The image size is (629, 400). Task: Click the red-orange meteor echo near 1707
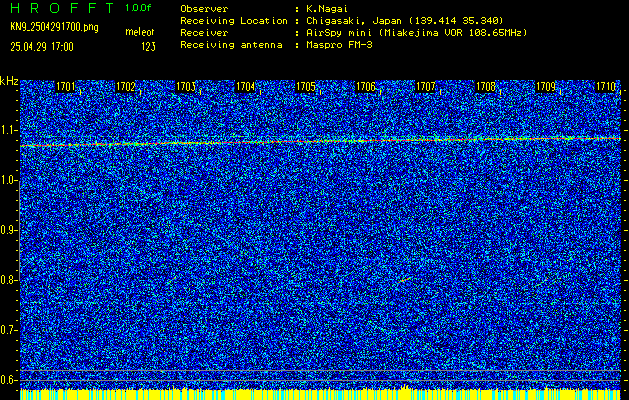[x=404, y=280]
